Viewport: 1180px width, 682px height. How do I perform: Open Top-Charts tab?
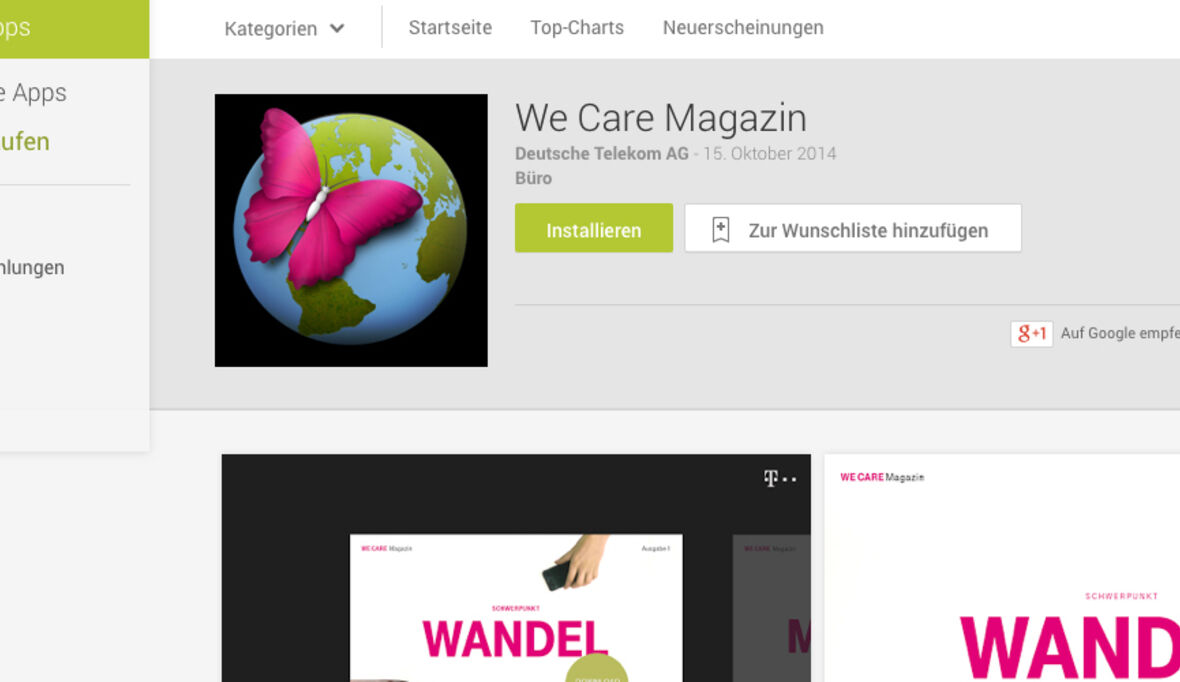(577, 28)
